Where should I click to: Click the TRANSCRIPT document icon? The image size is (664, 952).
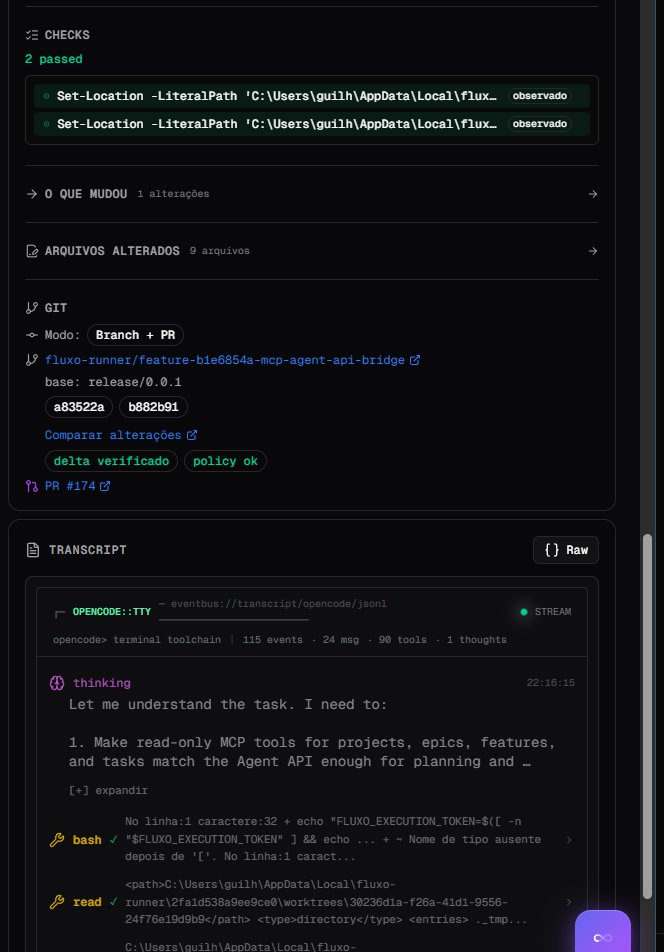[x=33, y=550]
